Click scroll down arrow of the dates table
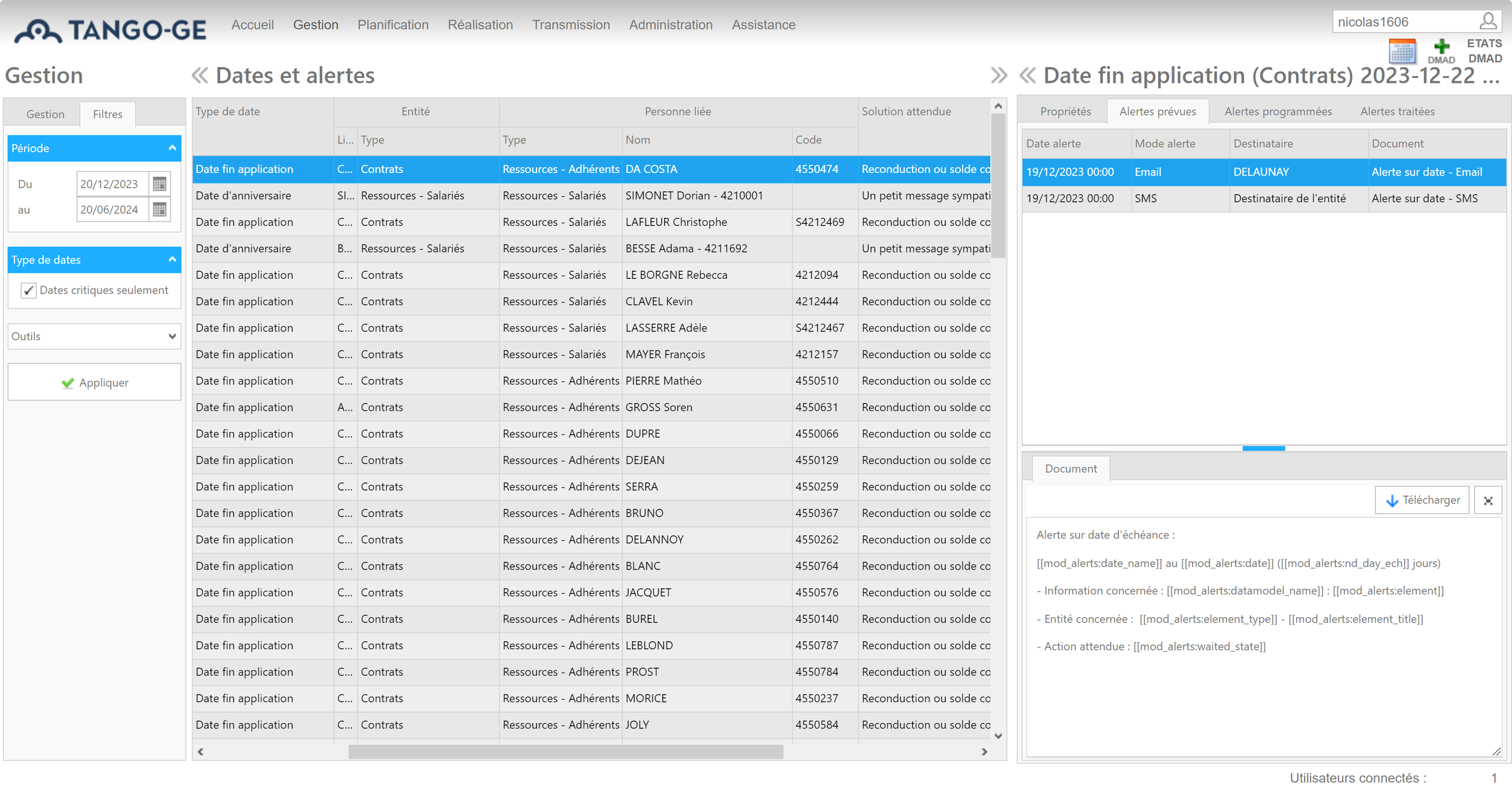The height and width of the screenshot is (792, 1512). (999, 736)
